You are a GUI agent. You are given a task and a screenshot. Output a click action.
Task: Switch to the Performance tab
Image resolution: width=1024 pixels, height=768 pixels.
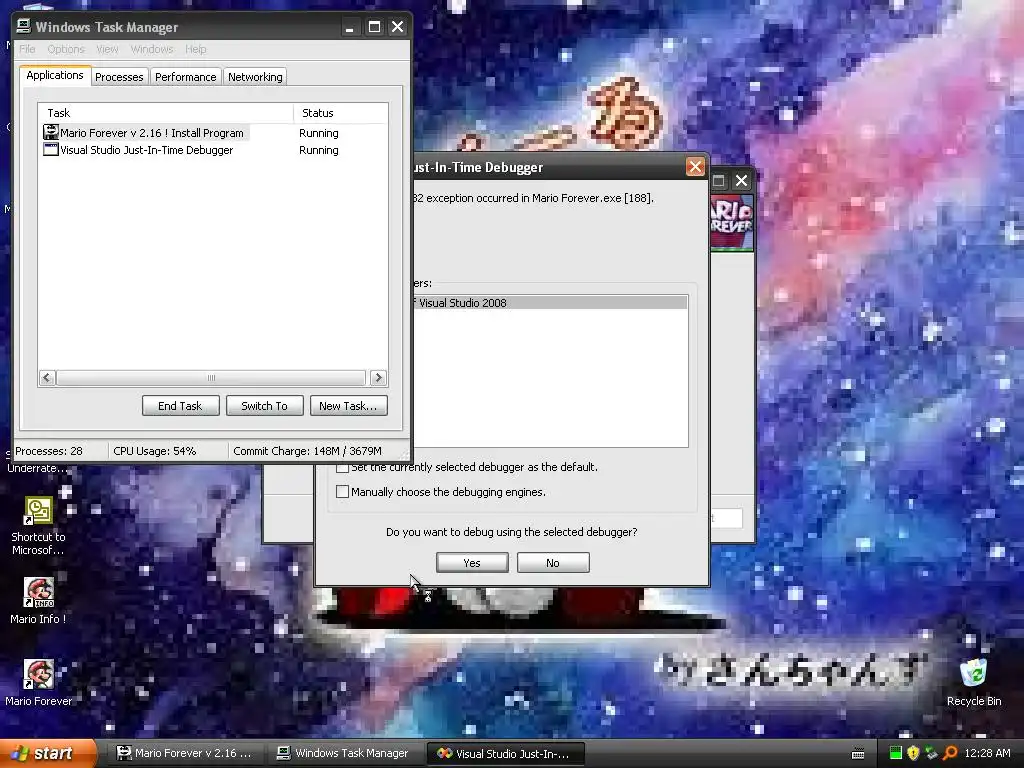click(185, 76)
